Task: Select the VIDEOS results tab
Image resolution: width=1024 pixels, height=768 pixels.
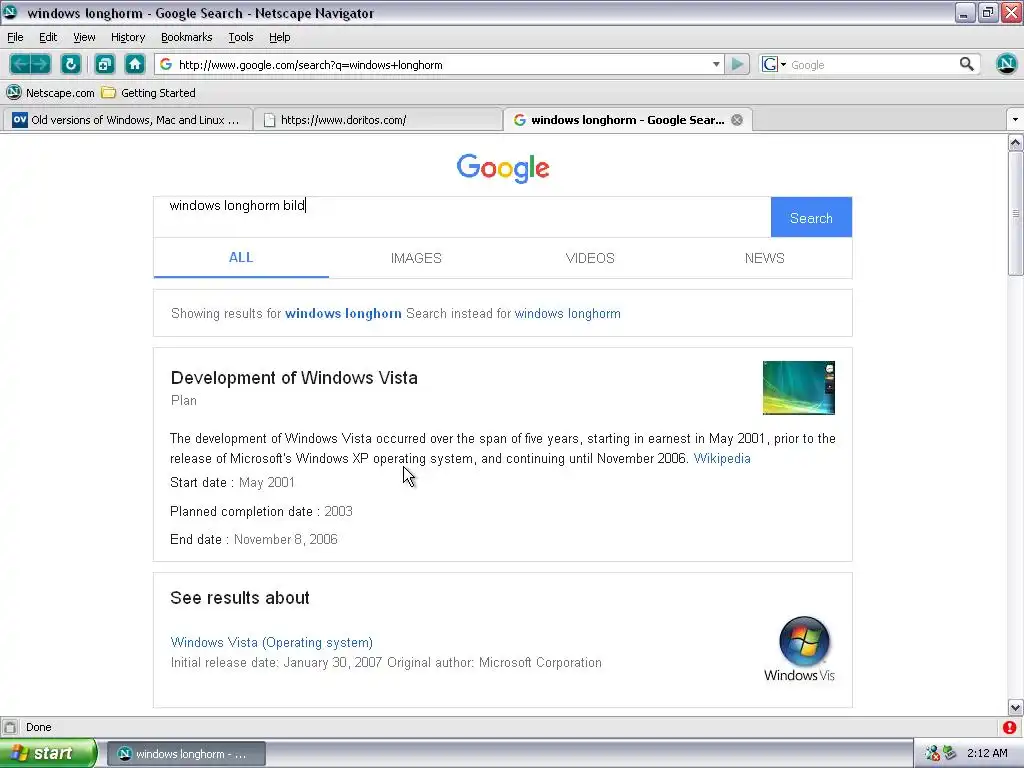Action: [590, 258]
